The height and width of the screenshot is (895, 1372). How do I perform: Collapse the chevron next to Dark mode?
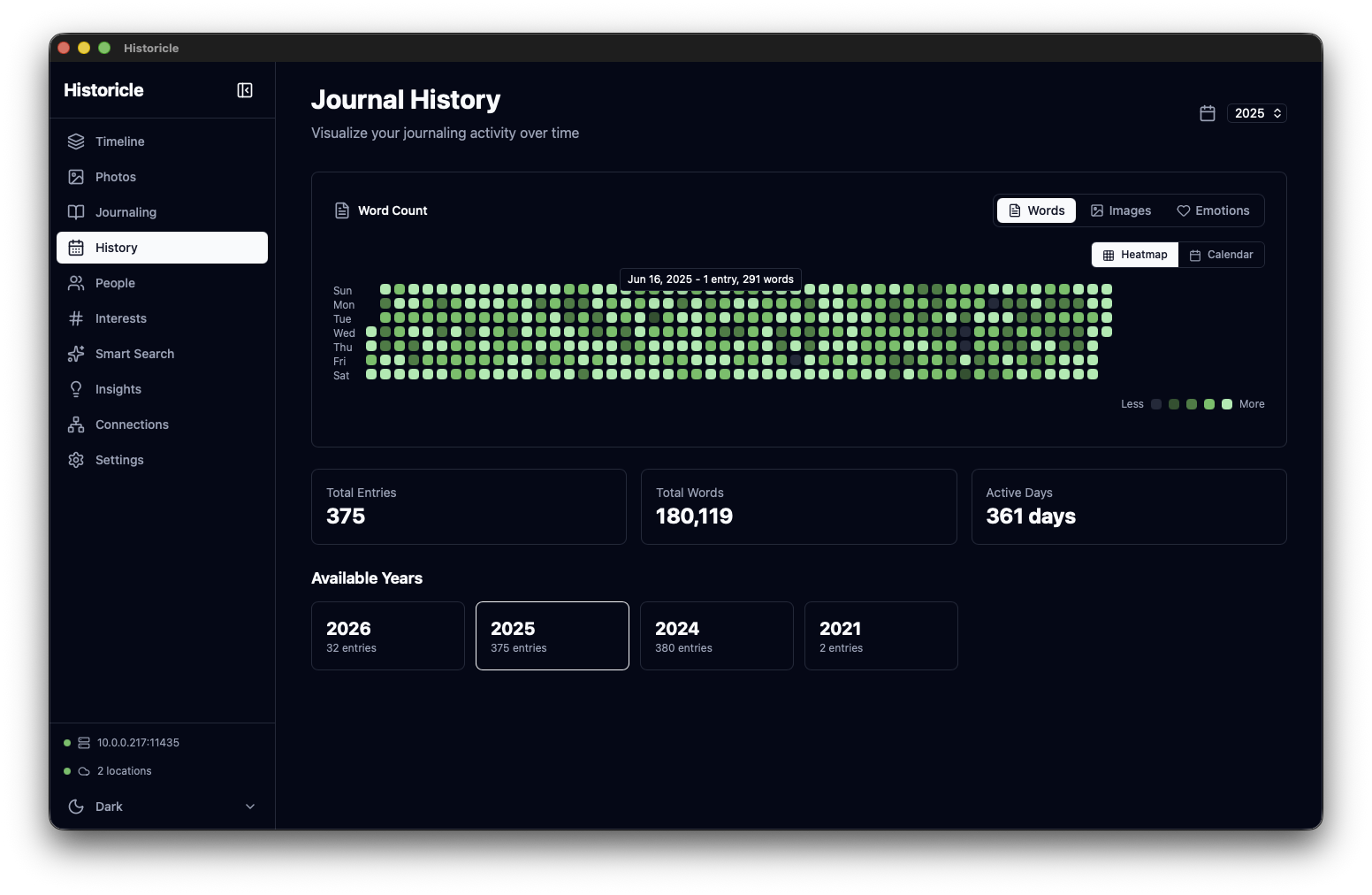249,807
